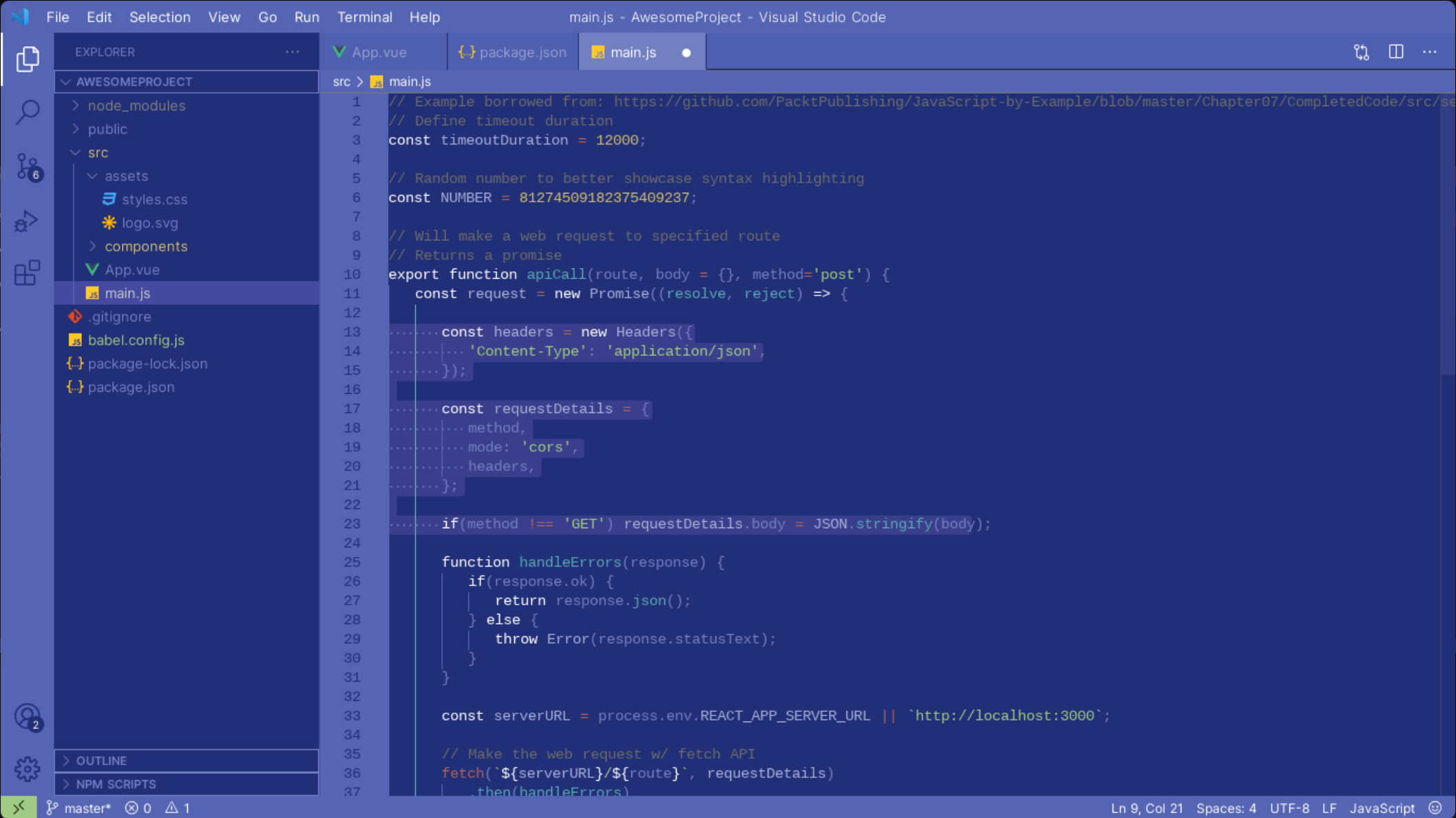Click the master branch button in status bar
The image size is (1456, 818).
(78, 808)
